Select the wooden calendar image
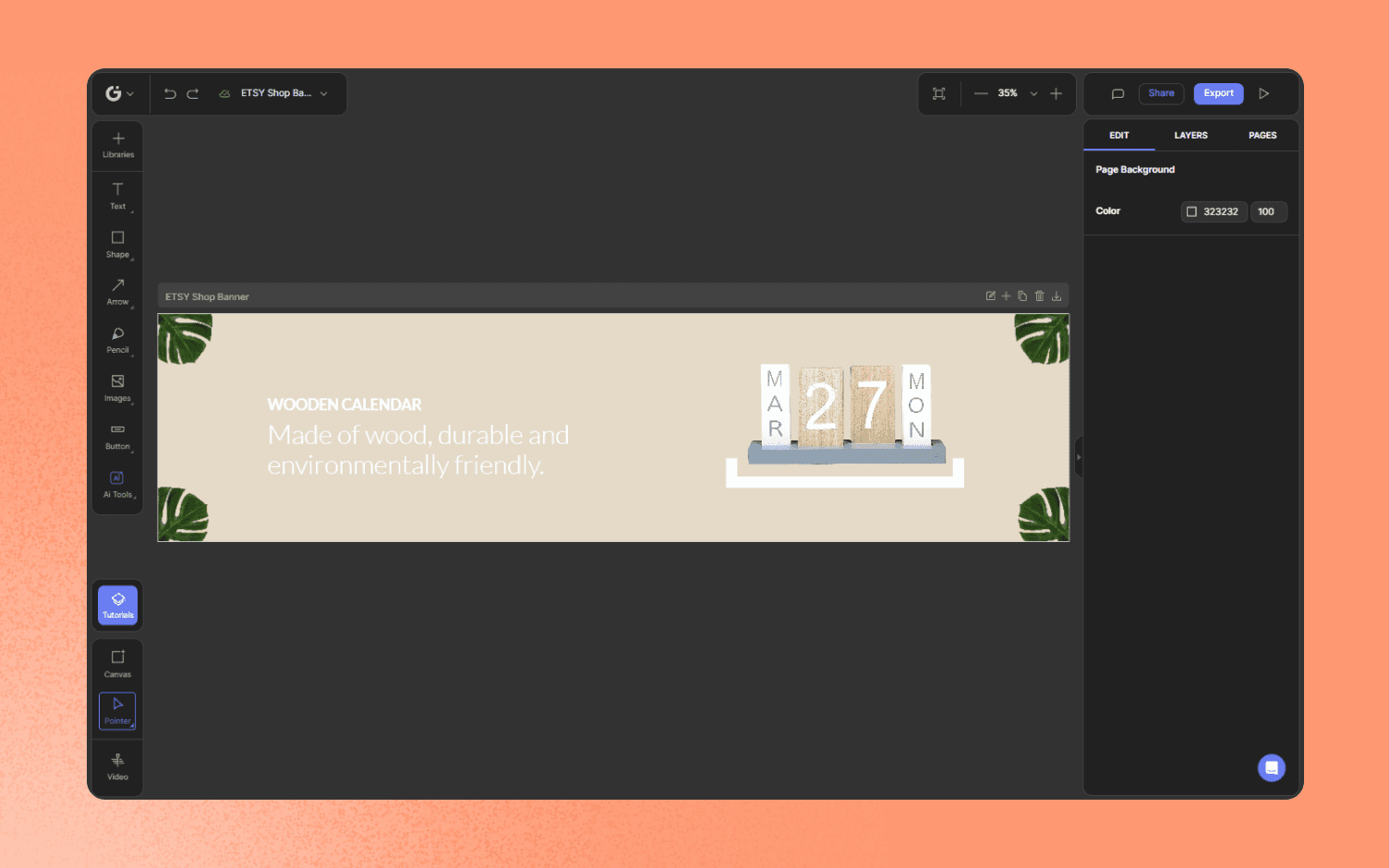The image size is (1389, 868). tap(845, 412)
